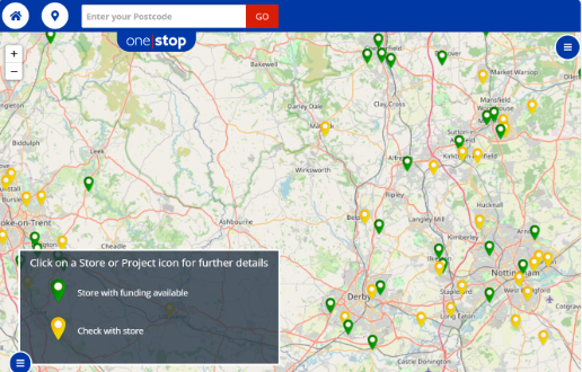The image size is (582, 372).
Task: Select the yellow pin beside Derby label
Action: tap(372, 291)
